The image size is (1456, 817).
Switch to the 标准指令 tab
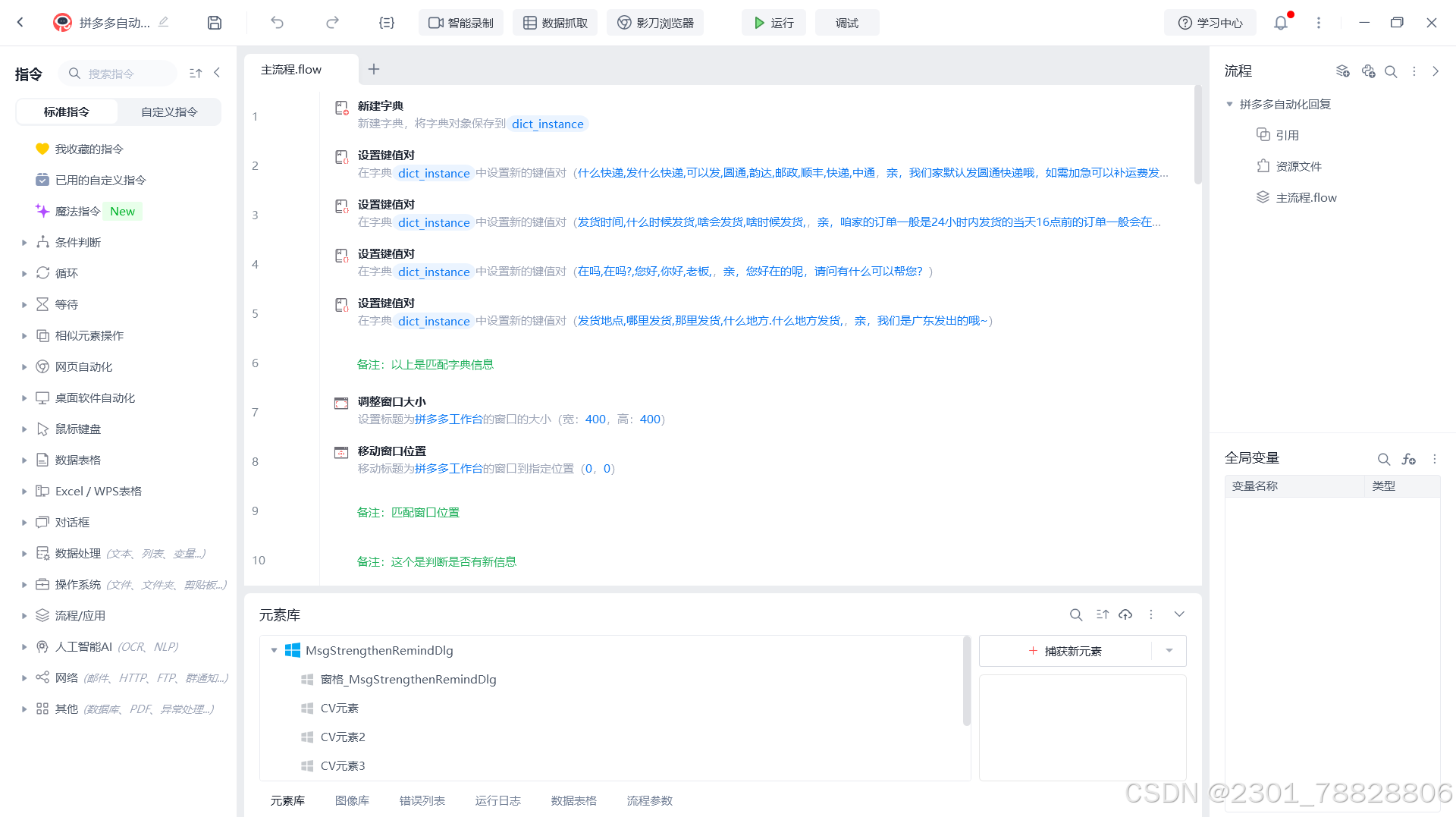[67, 112]
